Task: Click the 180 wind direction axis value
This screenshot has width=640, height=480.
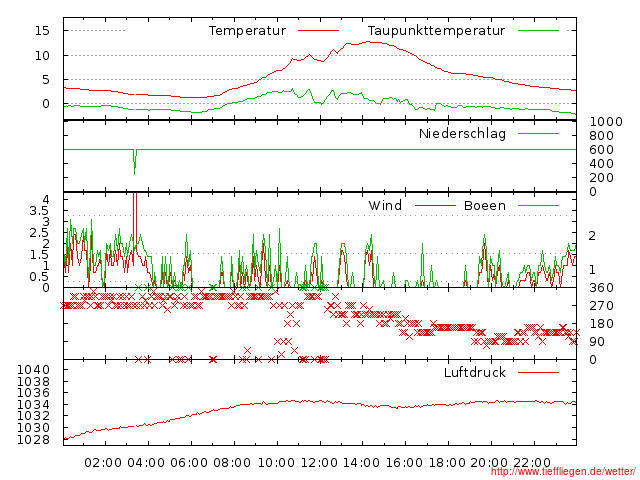Action: [x=602, y=324]
